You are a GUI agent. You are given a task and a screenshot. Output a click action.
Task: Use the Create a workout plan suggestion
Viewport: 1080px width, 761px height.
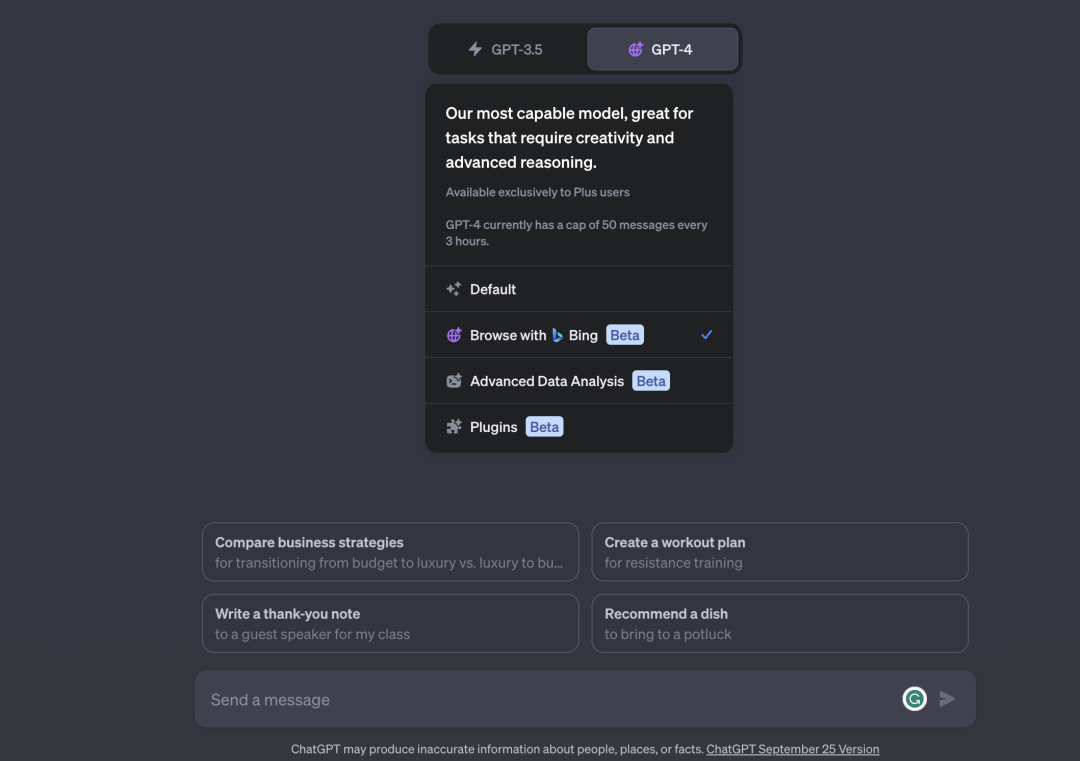click(x=780, y=552)
